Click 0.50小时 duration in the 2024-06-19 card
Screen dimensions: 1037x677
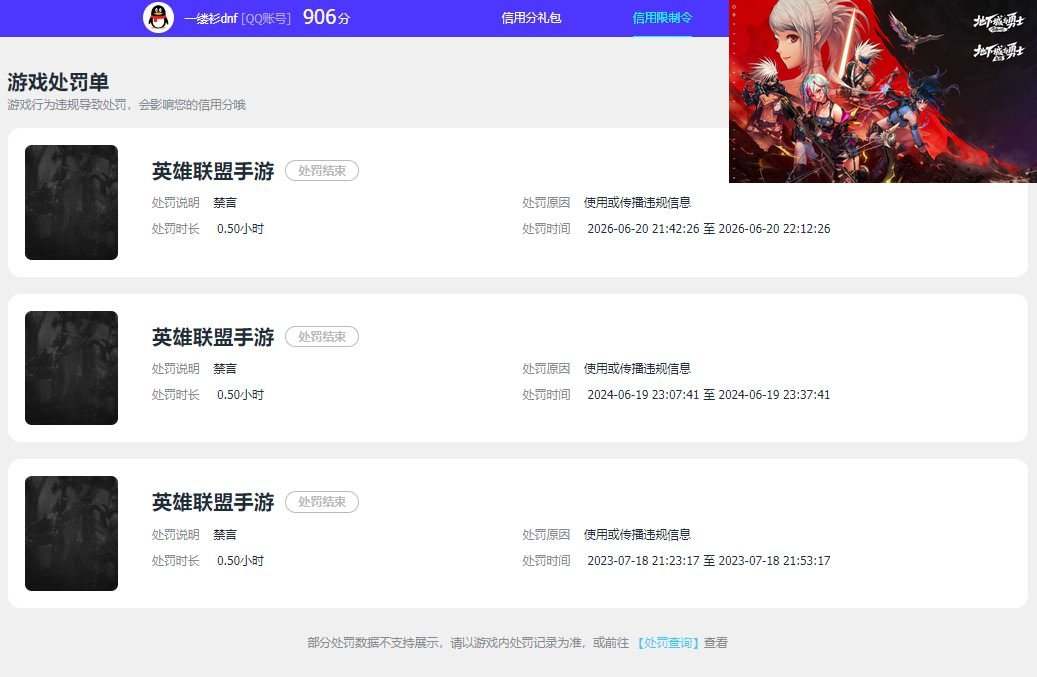tap(240, 395)
